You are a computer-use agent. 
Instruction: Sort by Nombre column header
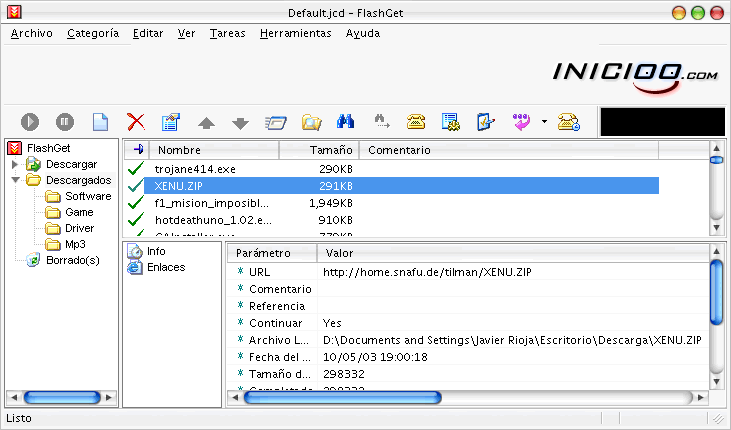214,150
